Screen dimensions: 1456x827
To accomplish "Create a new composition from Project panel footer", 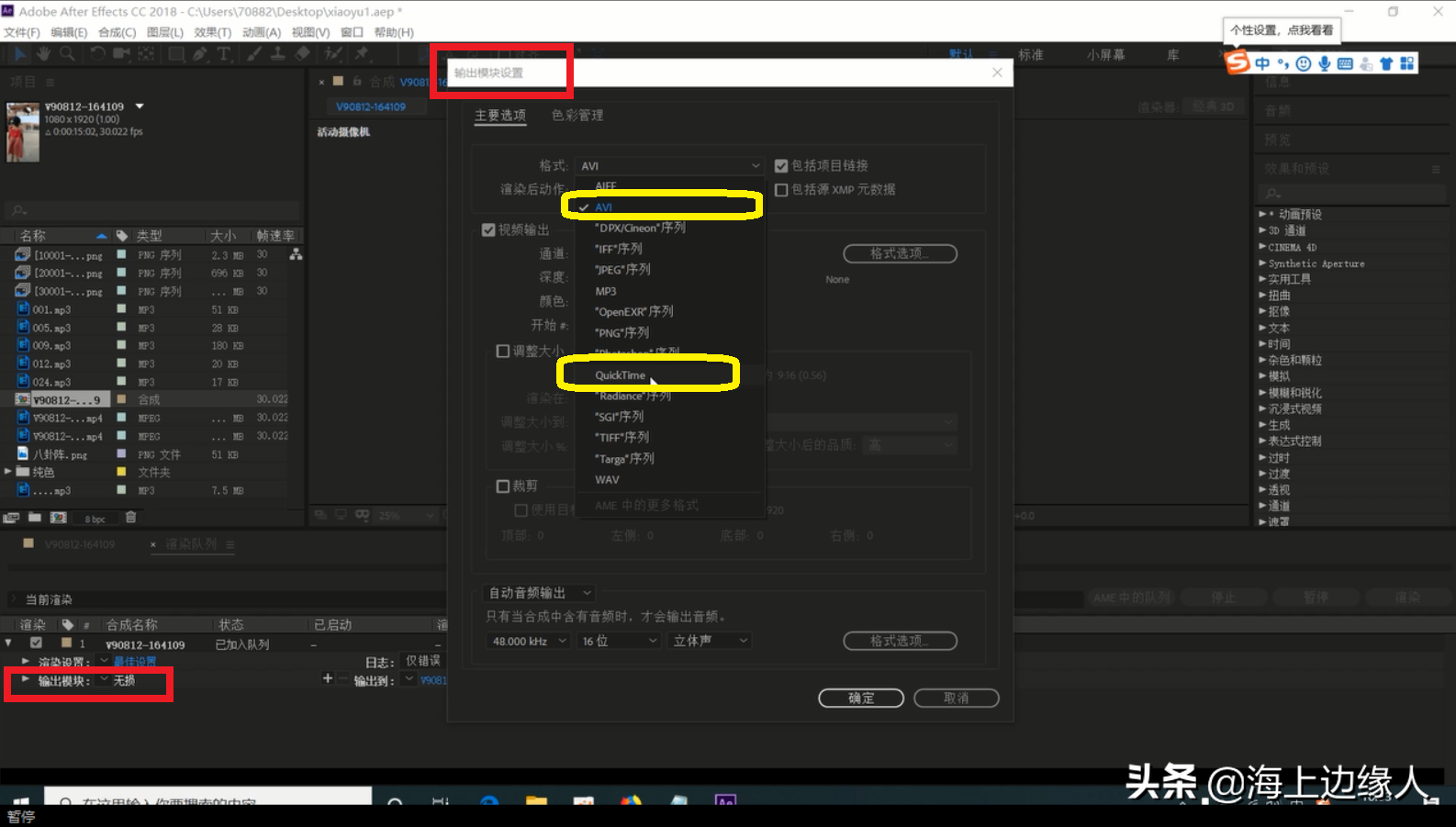I will [x=59, y=518].
